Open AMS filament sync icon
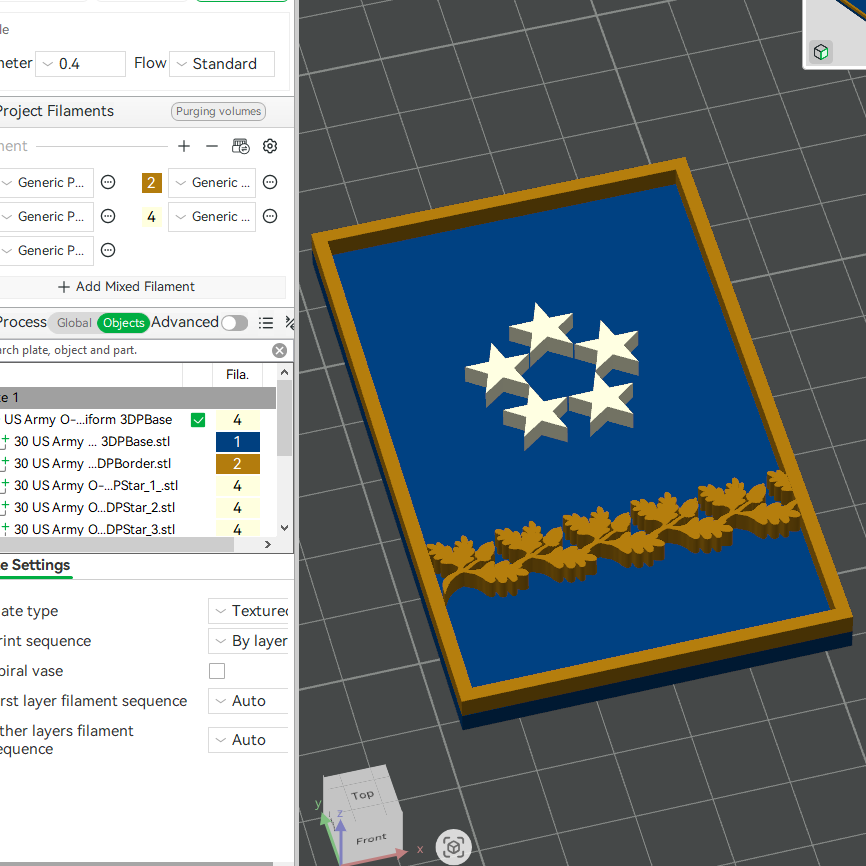 [x=240, y=146]
